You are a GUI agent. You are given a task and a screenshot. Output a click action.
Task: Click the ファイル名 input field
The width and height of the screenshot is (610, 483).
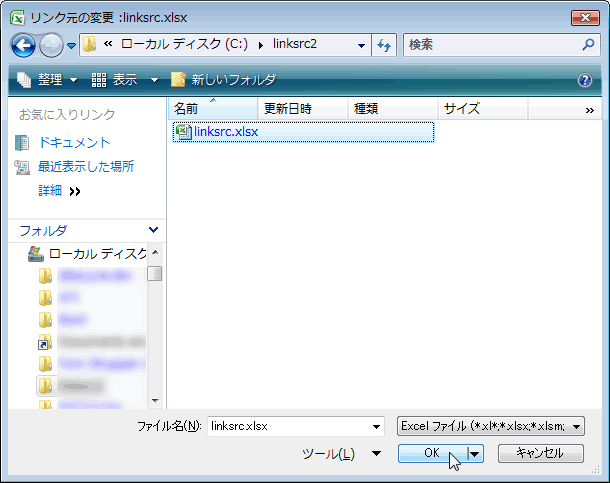(x=288, y=426)
